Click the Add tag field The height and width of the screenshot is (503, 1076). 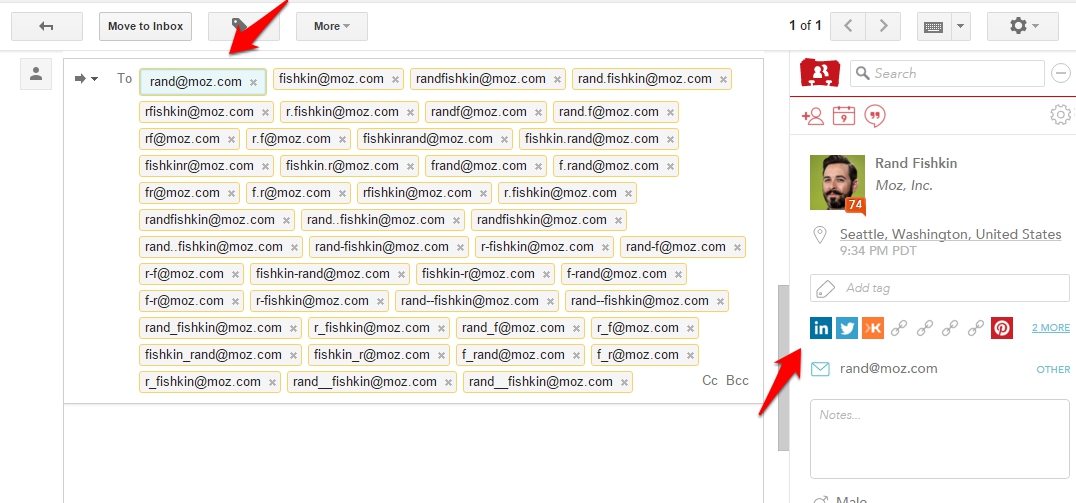(939, 288)
